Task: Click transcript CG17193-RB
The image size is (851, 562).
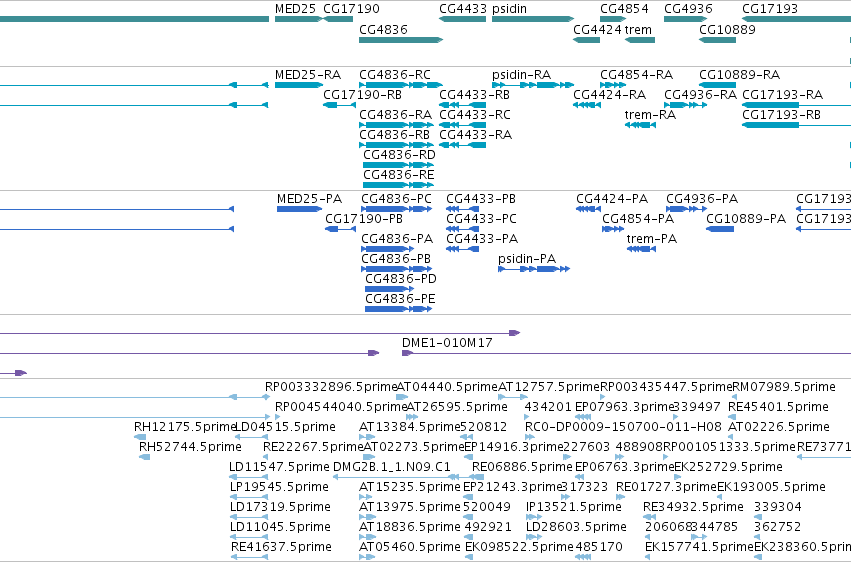Action: [x=781, y=114]
